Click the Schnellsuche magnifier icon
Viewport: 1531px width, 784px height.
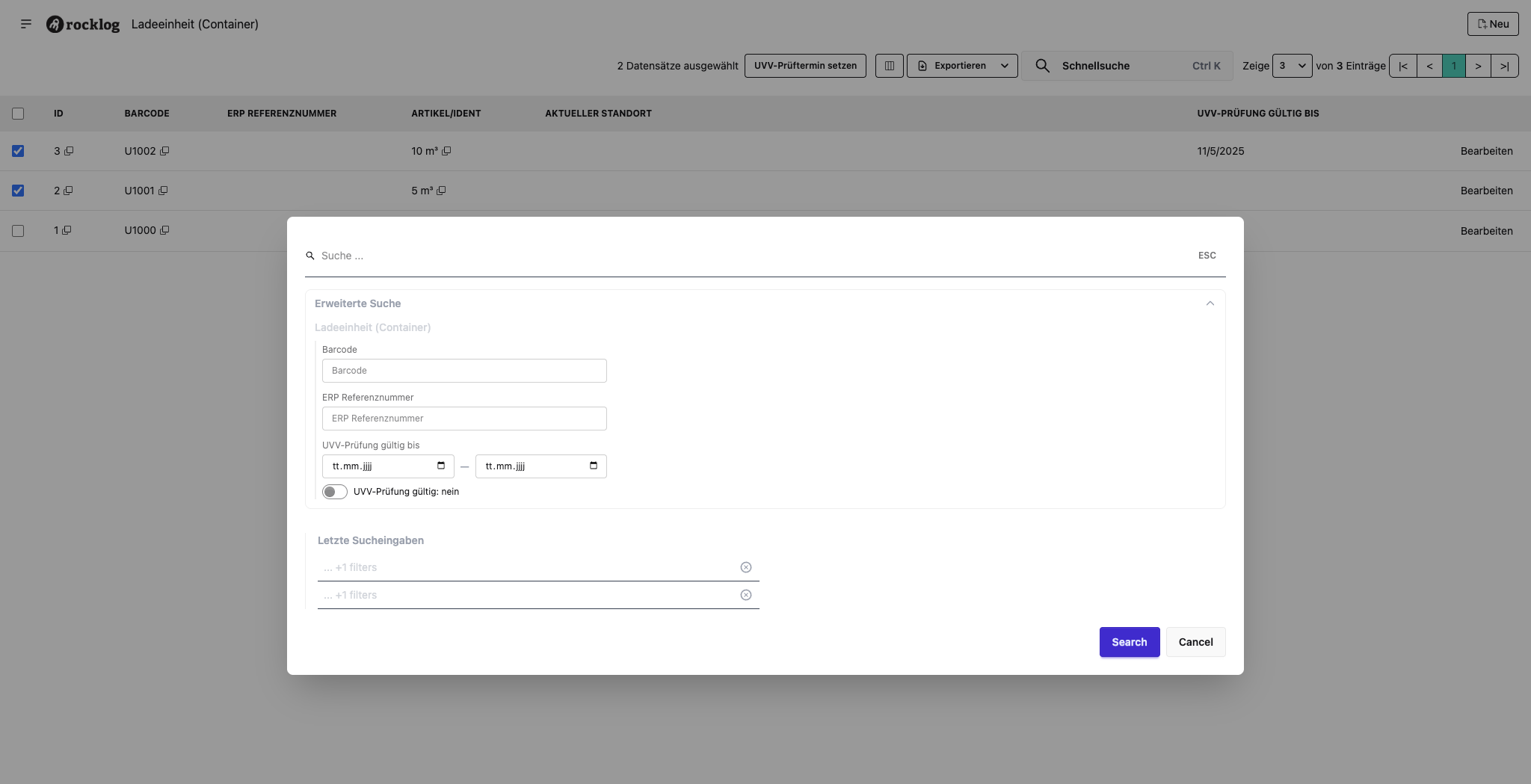pyautogui.click(x=1042, y=66)
